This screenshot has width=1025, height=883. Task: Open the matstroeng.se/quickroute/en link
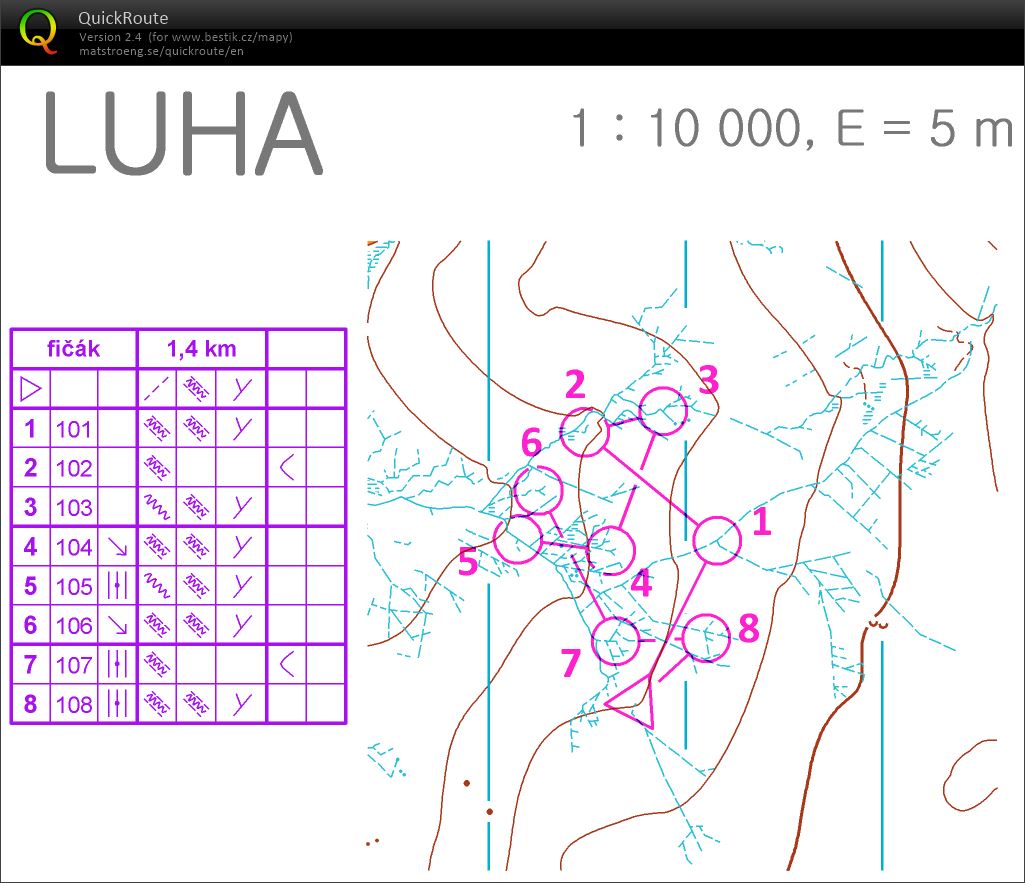[x=161, y=51]
